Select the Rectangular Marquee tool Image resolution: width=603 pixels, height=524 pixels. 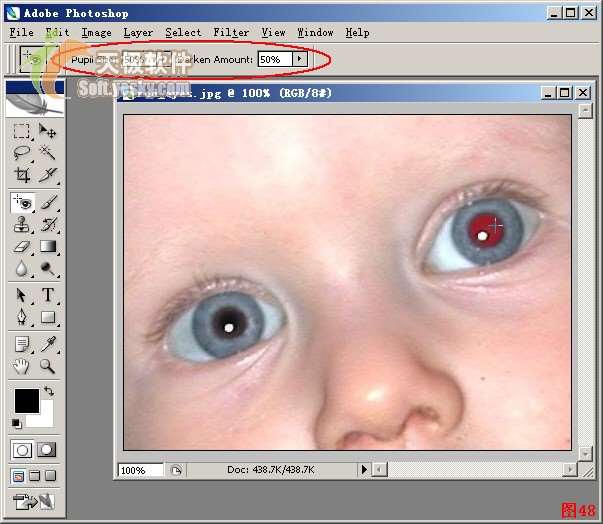[x=22, y=131]
